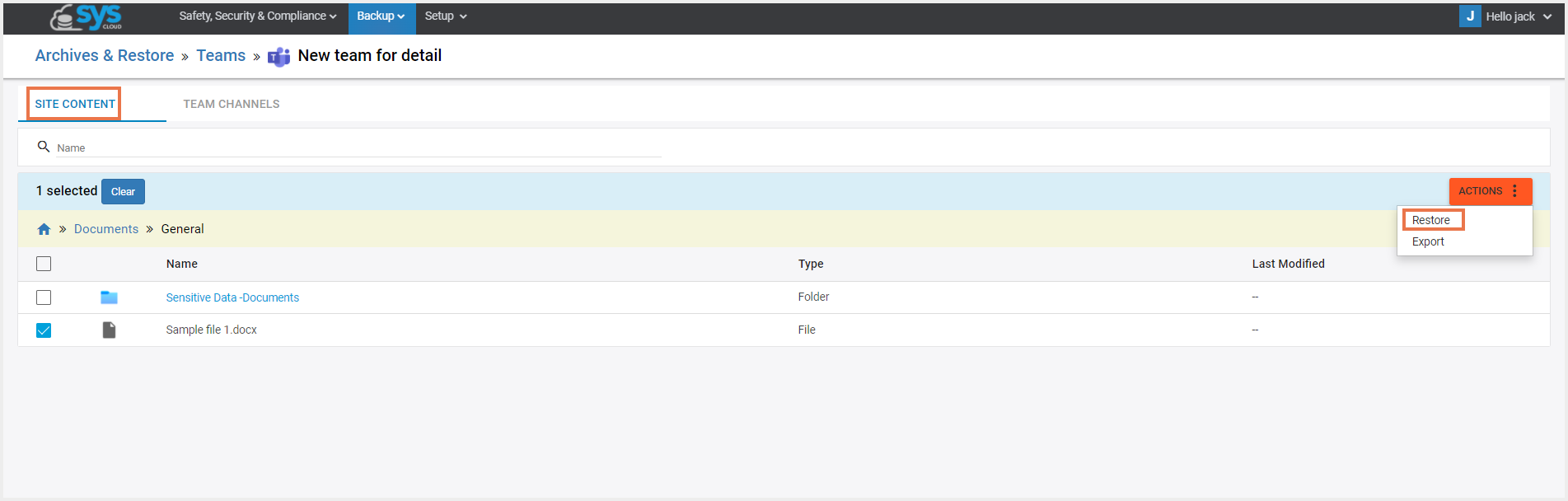1568x501 pixels.
Task: Click the Name search input field
Action: click(x=358, y=147)
